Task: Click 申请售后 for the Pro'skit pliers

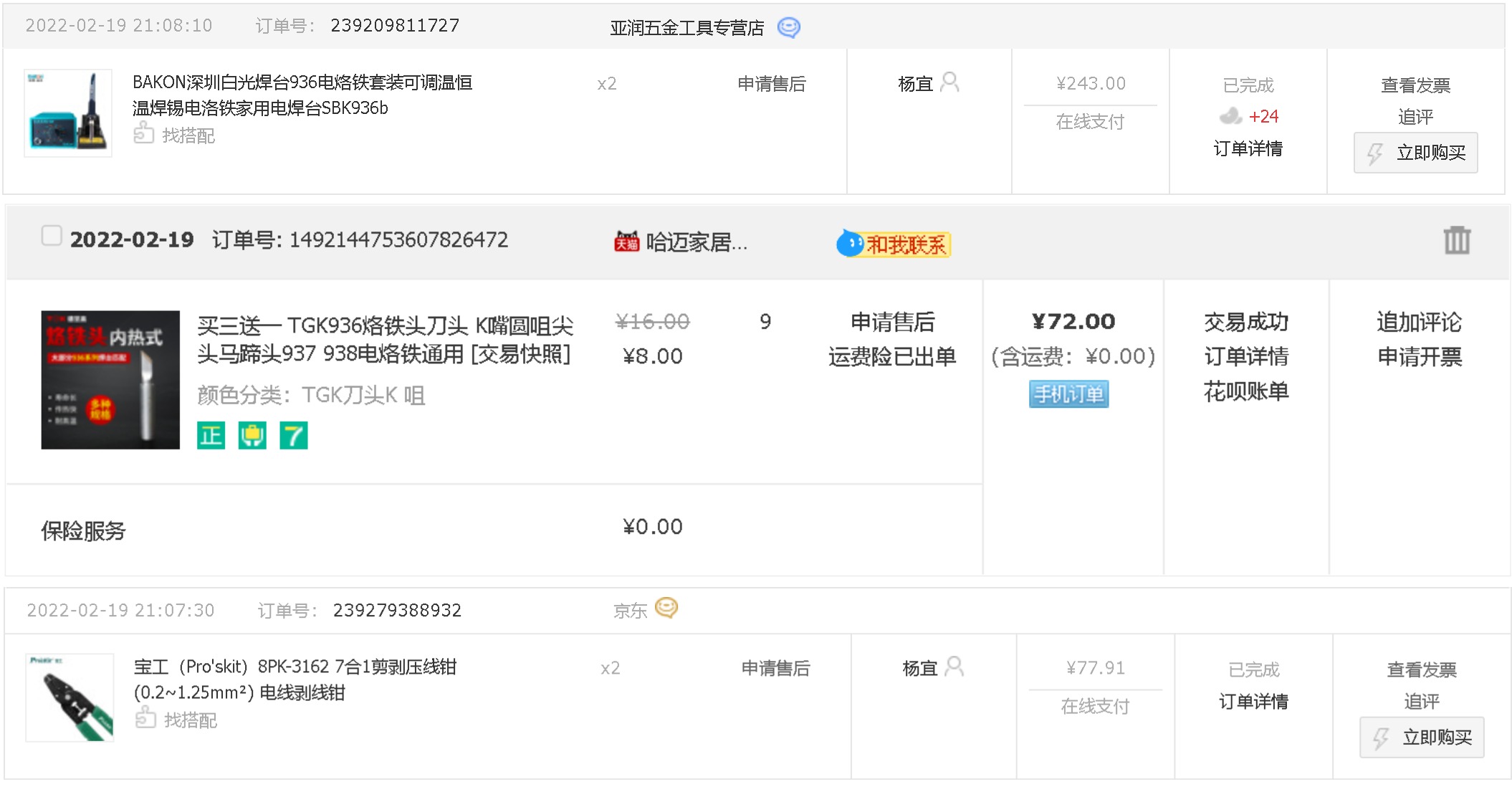Action: (775, 668)
